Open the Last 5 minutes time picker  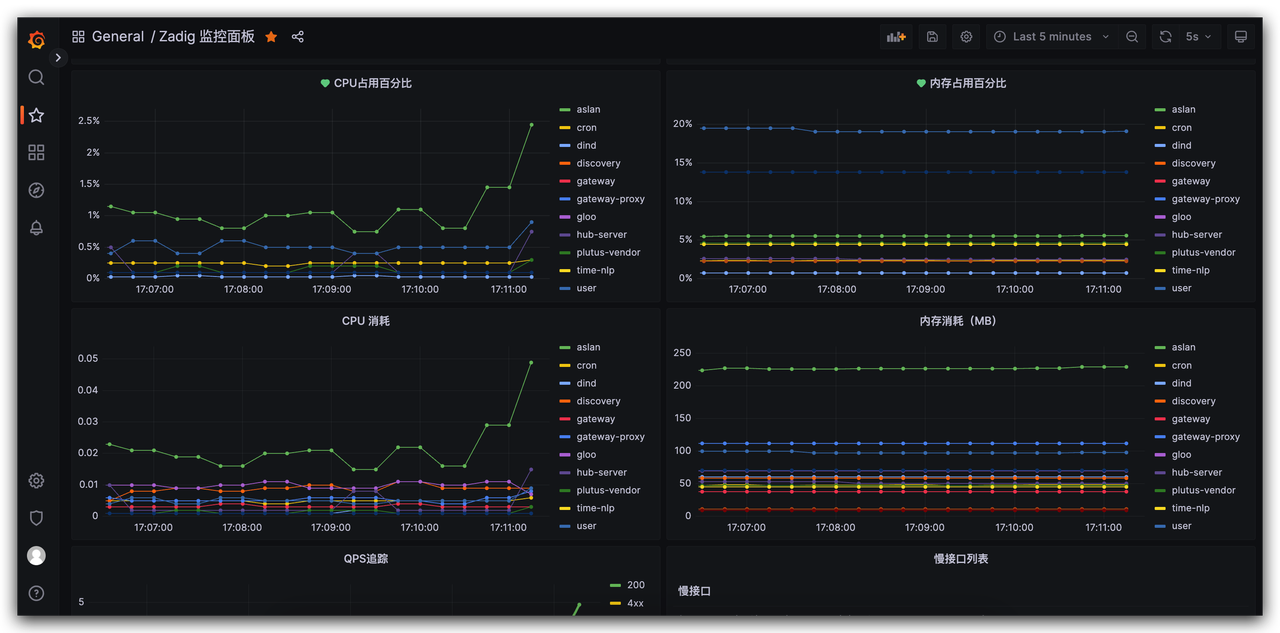coord(1051,37)
